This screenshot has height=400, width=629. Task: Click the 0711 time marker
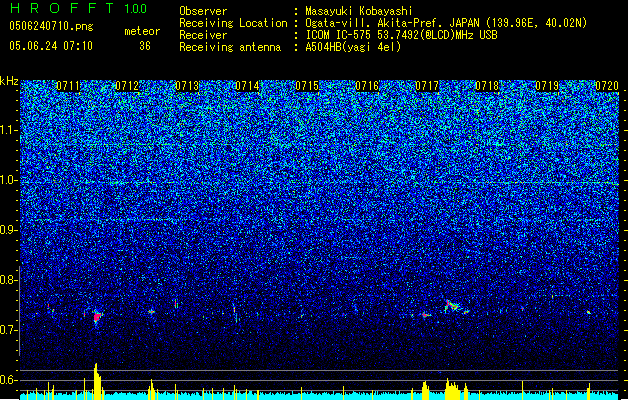click(68, 86)
